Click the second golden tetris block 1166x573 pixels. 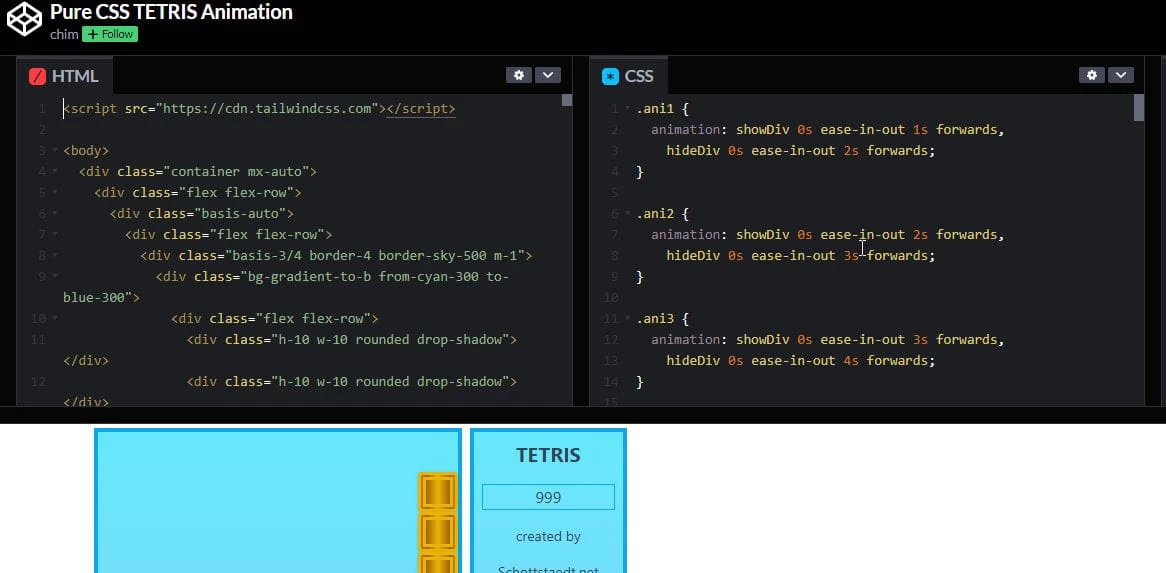(437, 531)
